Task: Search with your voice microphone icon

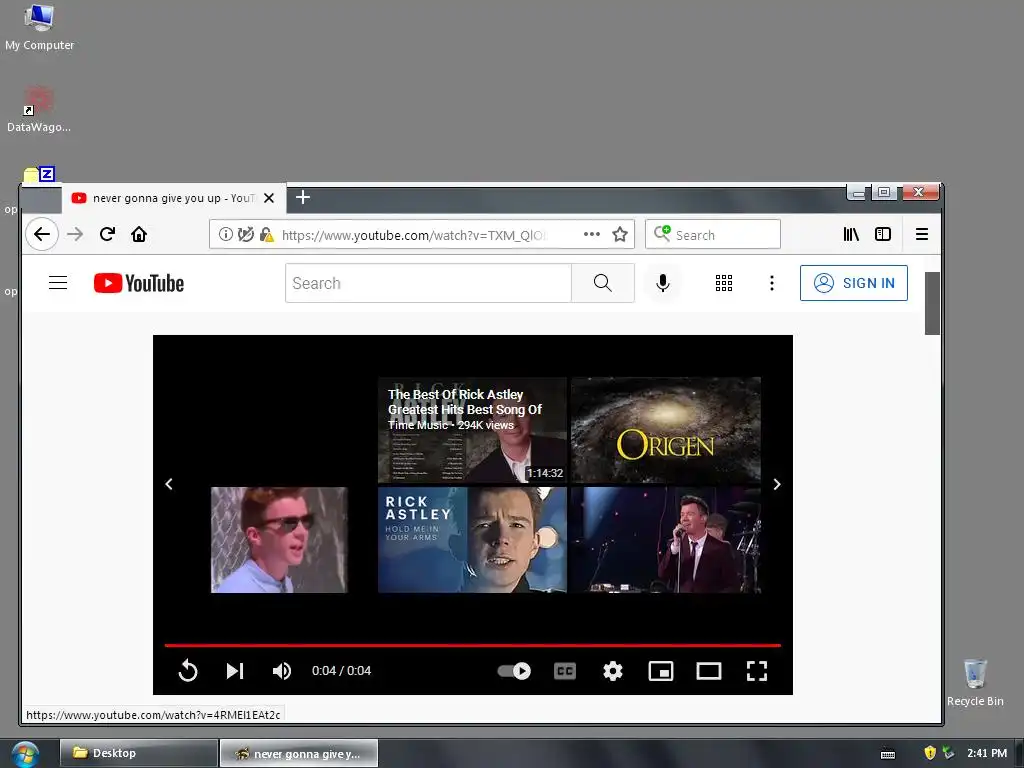Action: pyautogui.click(x=663, y=283)
